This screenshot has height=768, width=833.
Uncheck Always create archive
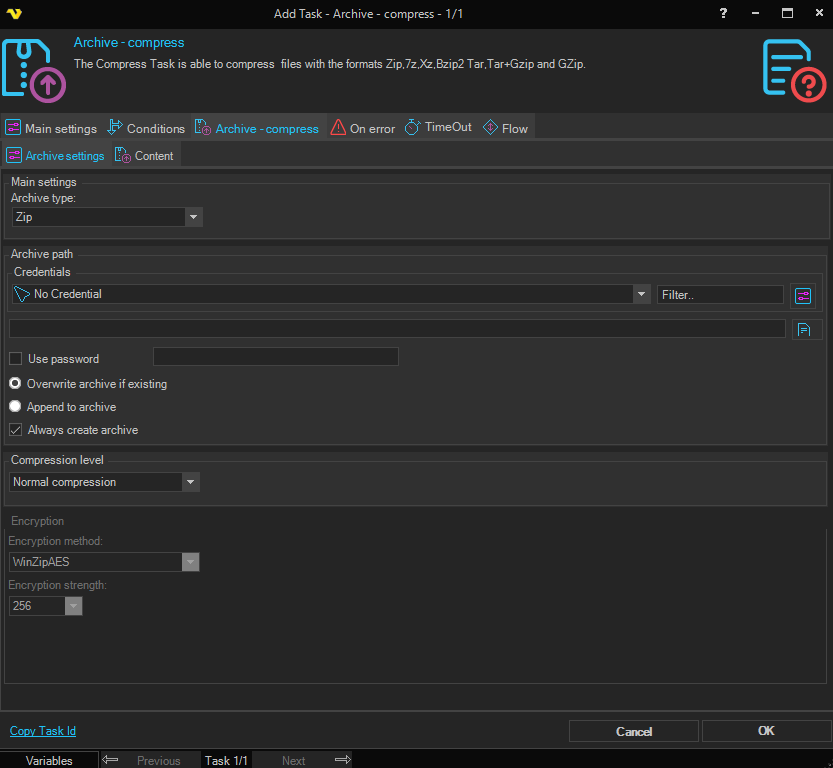tap(16, 430)
